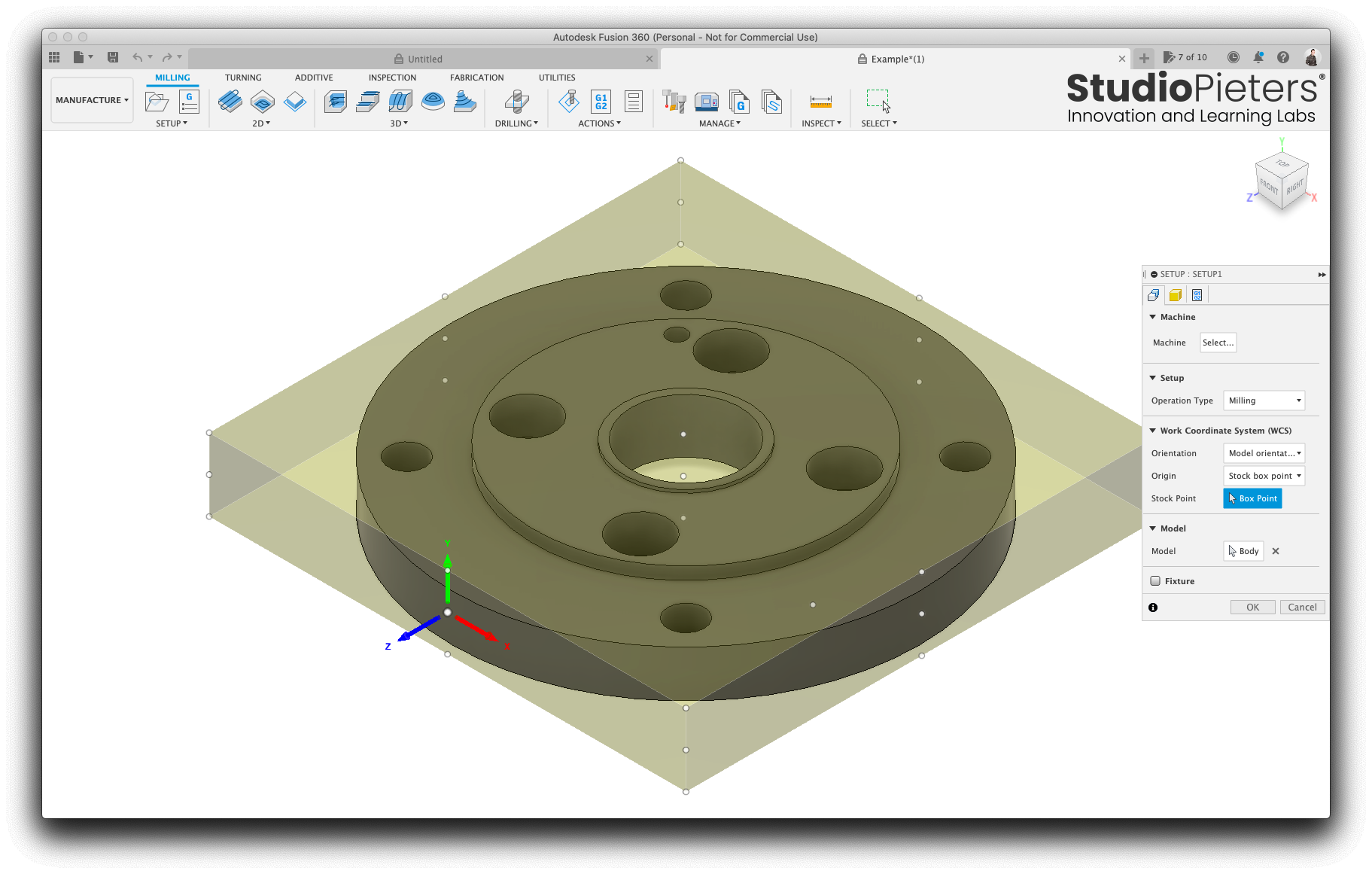The image size is (1372, 874).
Task: Collapse the Machine section
Action: pyautogui.click(x=1153, y=317)
